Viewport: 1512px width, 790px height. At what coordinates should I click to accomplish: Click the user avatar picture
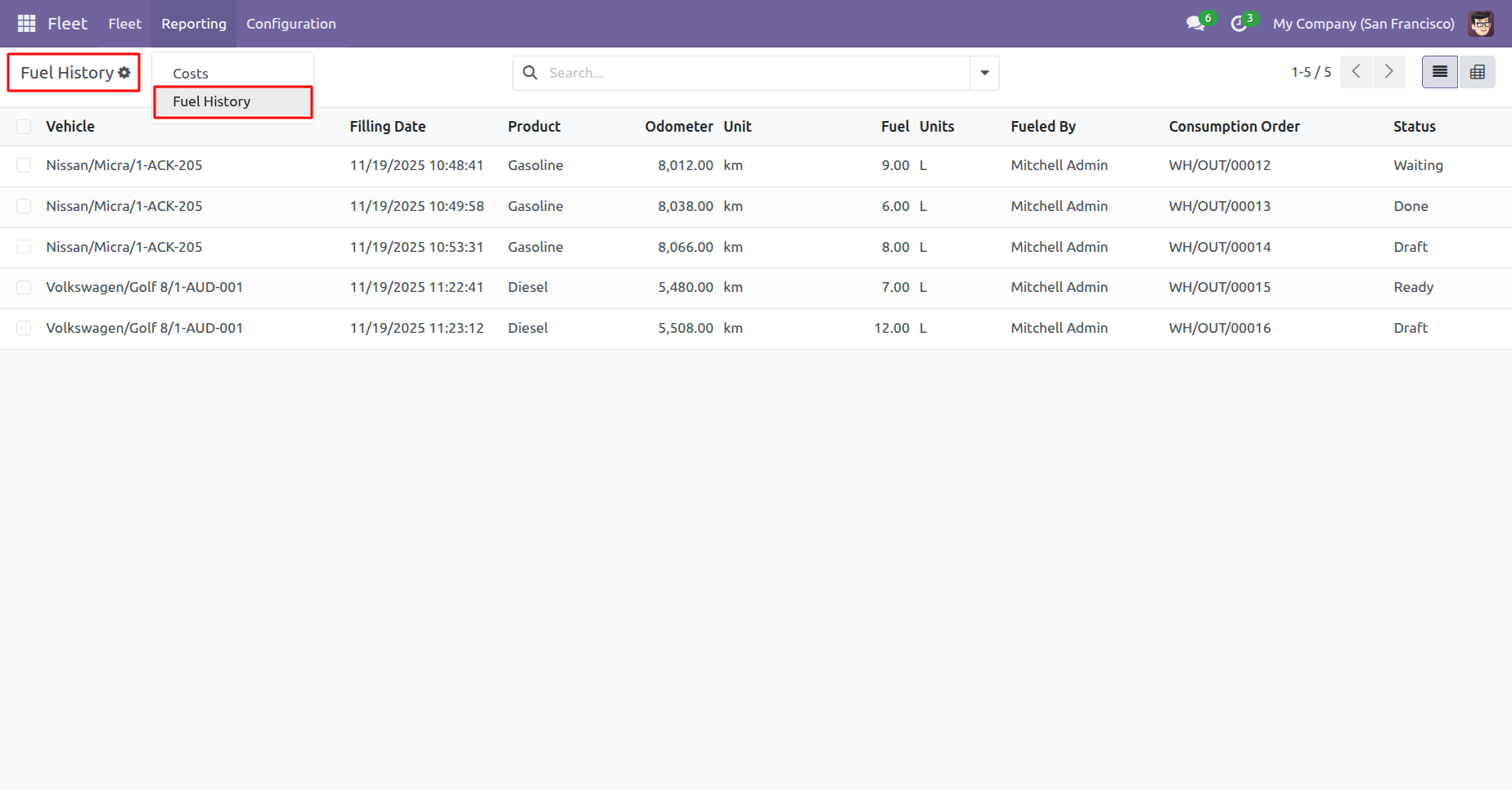(x=1481, y=24)
